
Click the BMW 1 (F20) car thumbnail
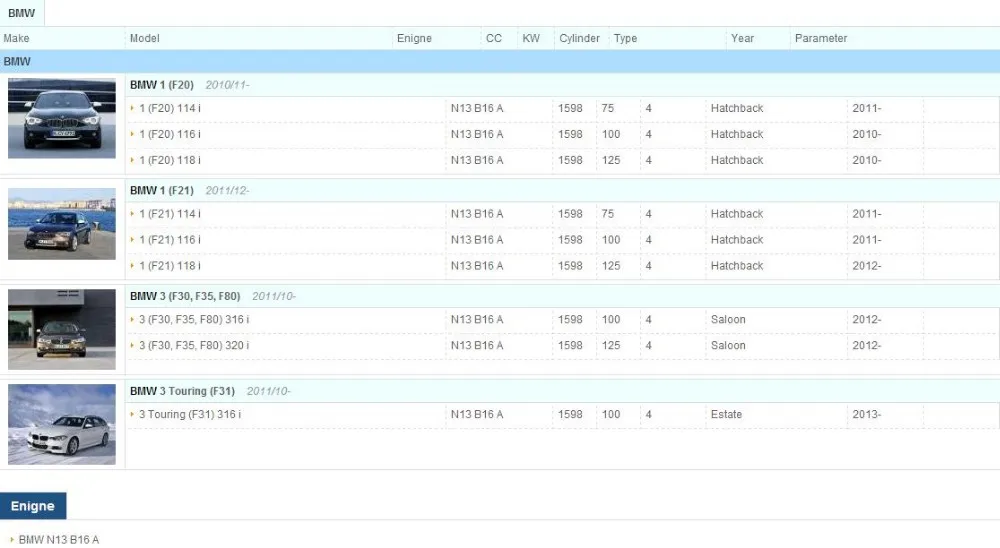[62, 118]
